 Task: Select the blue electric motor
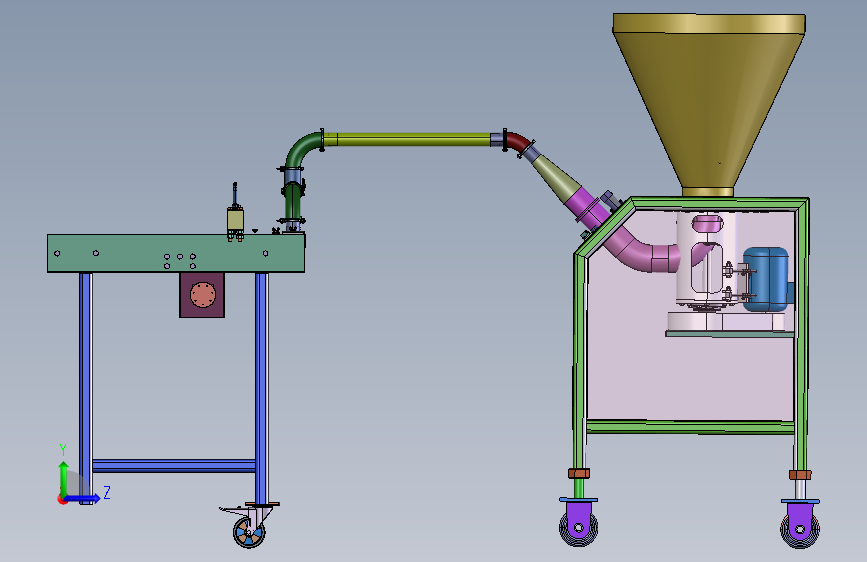point(766,279)
